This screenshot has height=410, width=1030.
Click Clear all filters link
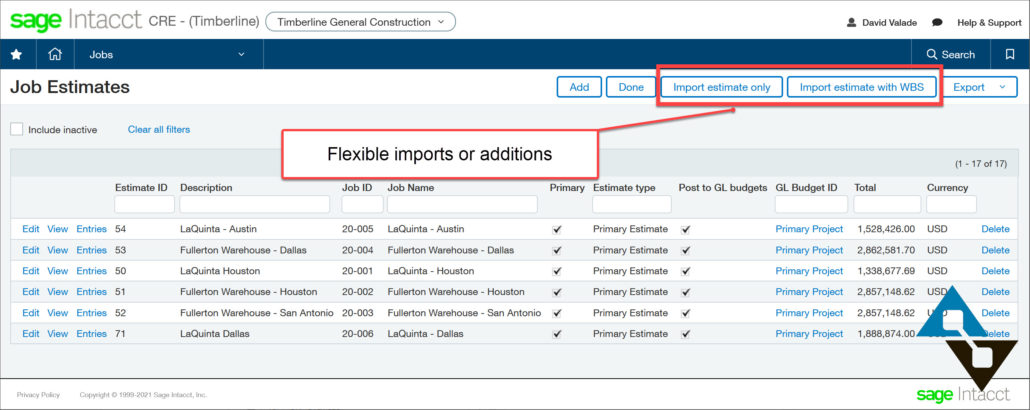pyautogui.click(x=159, y=129)
